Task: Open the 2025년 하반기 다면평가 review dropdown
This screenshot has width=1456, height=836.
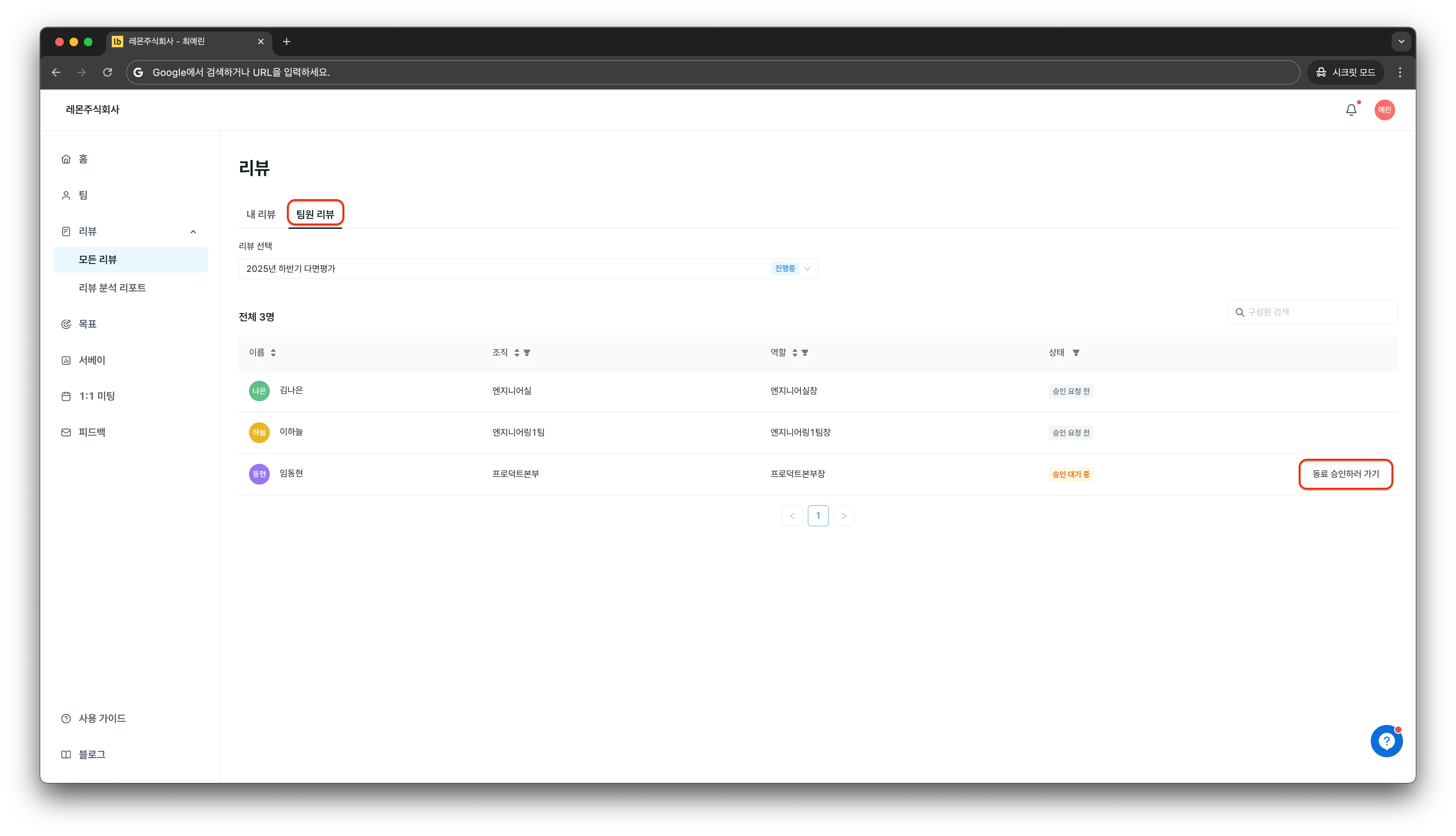Action: click(528, 269)
